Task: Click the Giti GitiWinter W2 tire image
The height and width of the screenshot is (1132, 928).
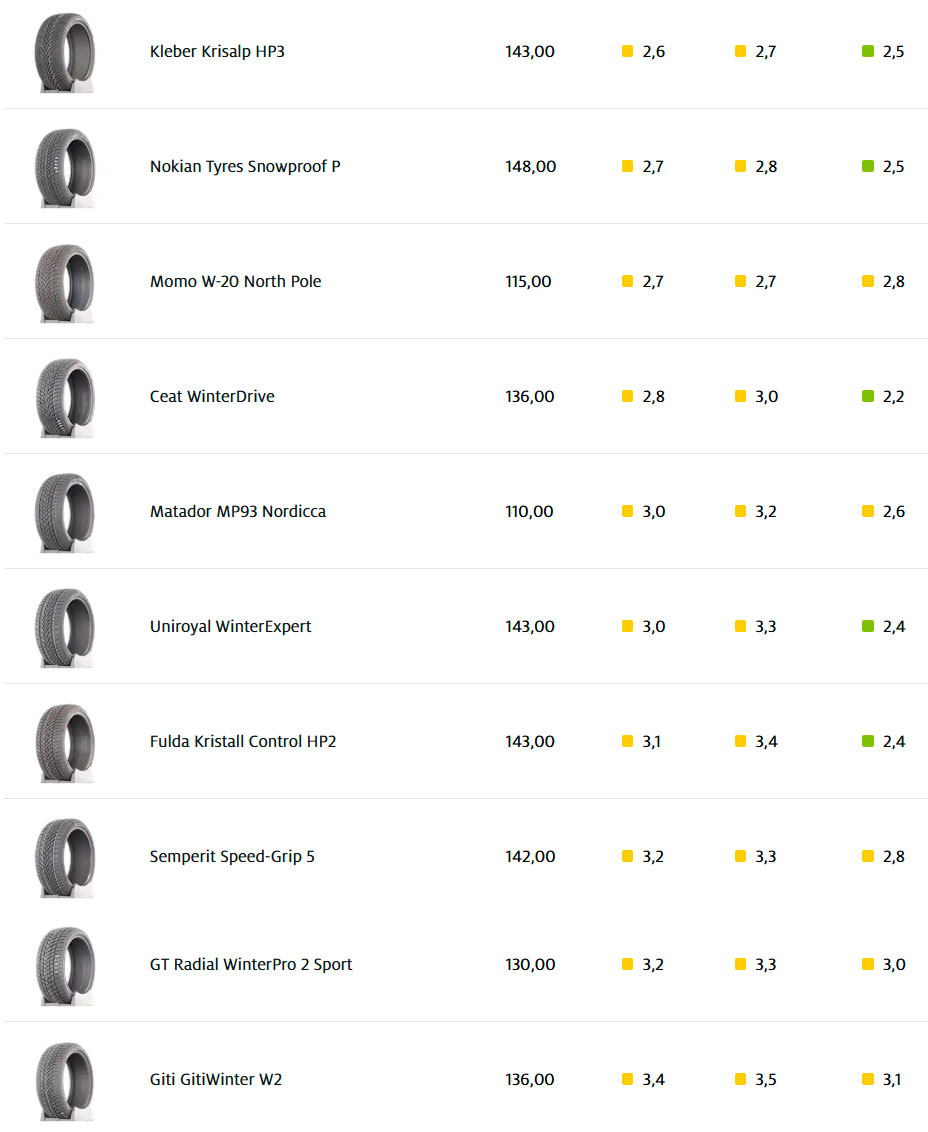Action: pyautogui.click(x=65, y=1080)
